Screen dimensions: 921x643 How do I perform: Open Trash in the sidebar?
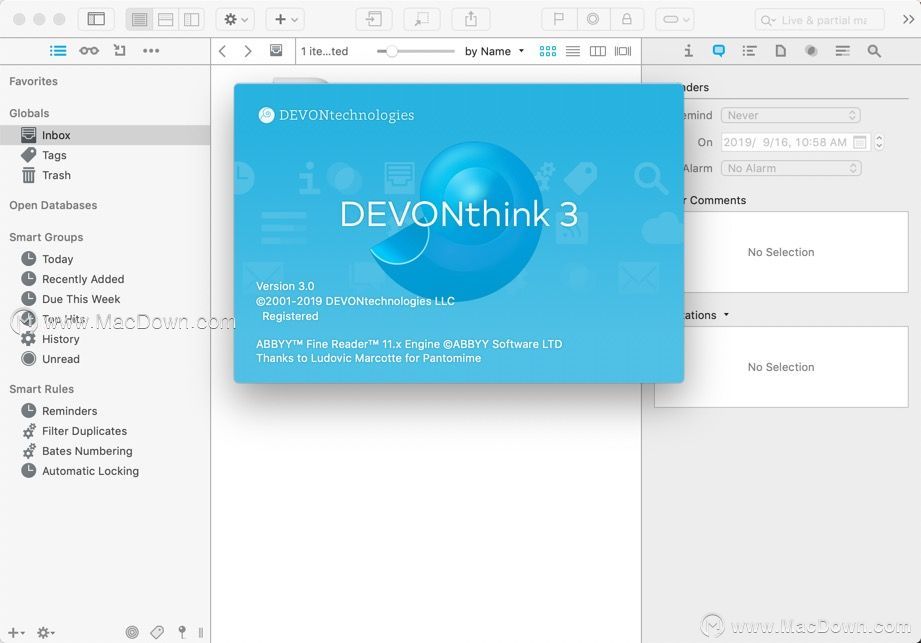tap(105, 175)
